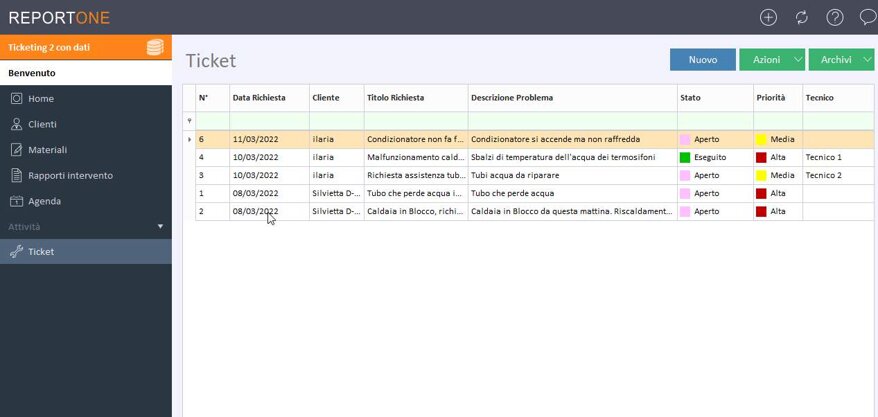Screen dimensions: 878x417
Task: Click the green Eseguito status swatch
Action: (x=685, y=158)
